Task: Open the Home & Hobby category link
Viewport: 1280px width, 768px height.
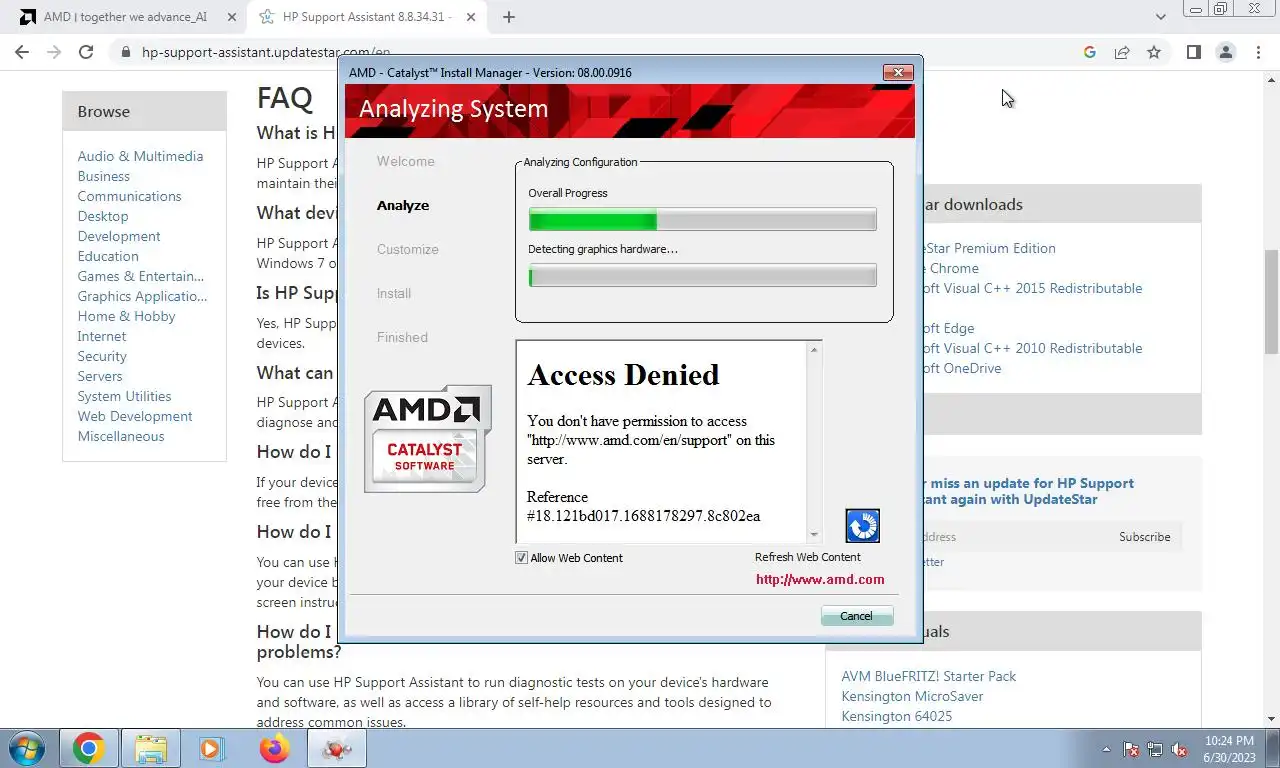Action: click(126, 316)
